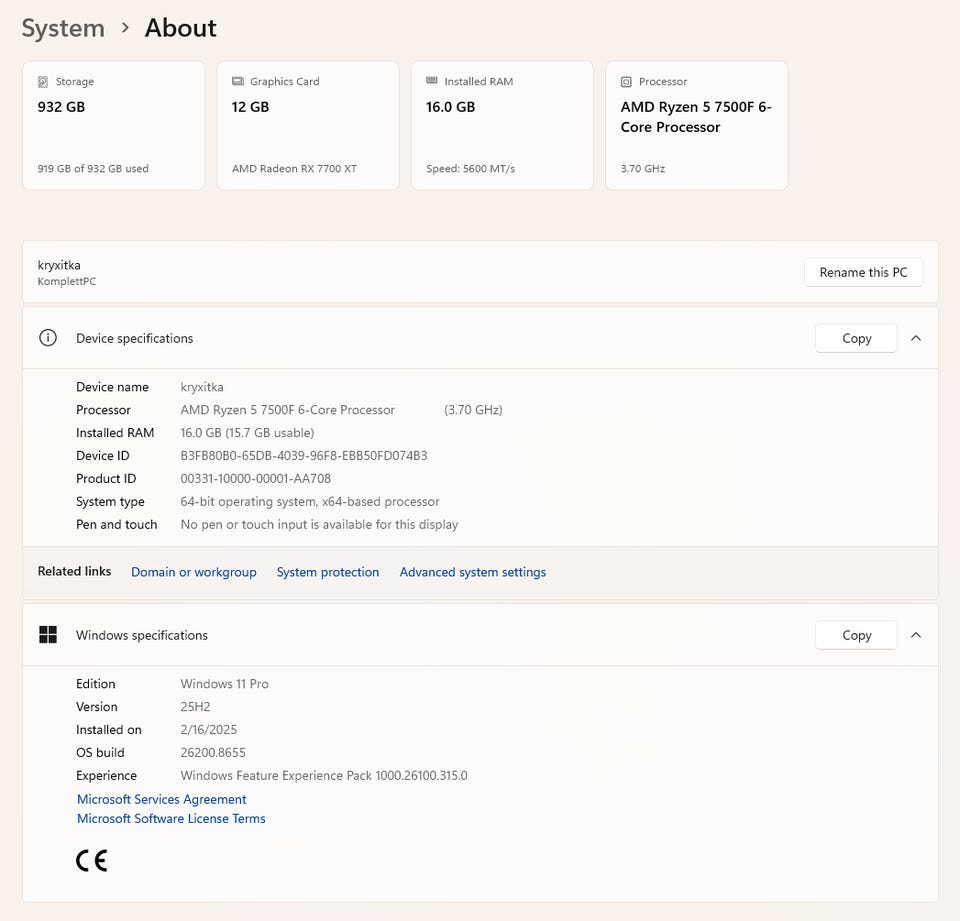This screenshot has height=921, width=960.
Task: Copy device specifications
Action: coord(857,338)
